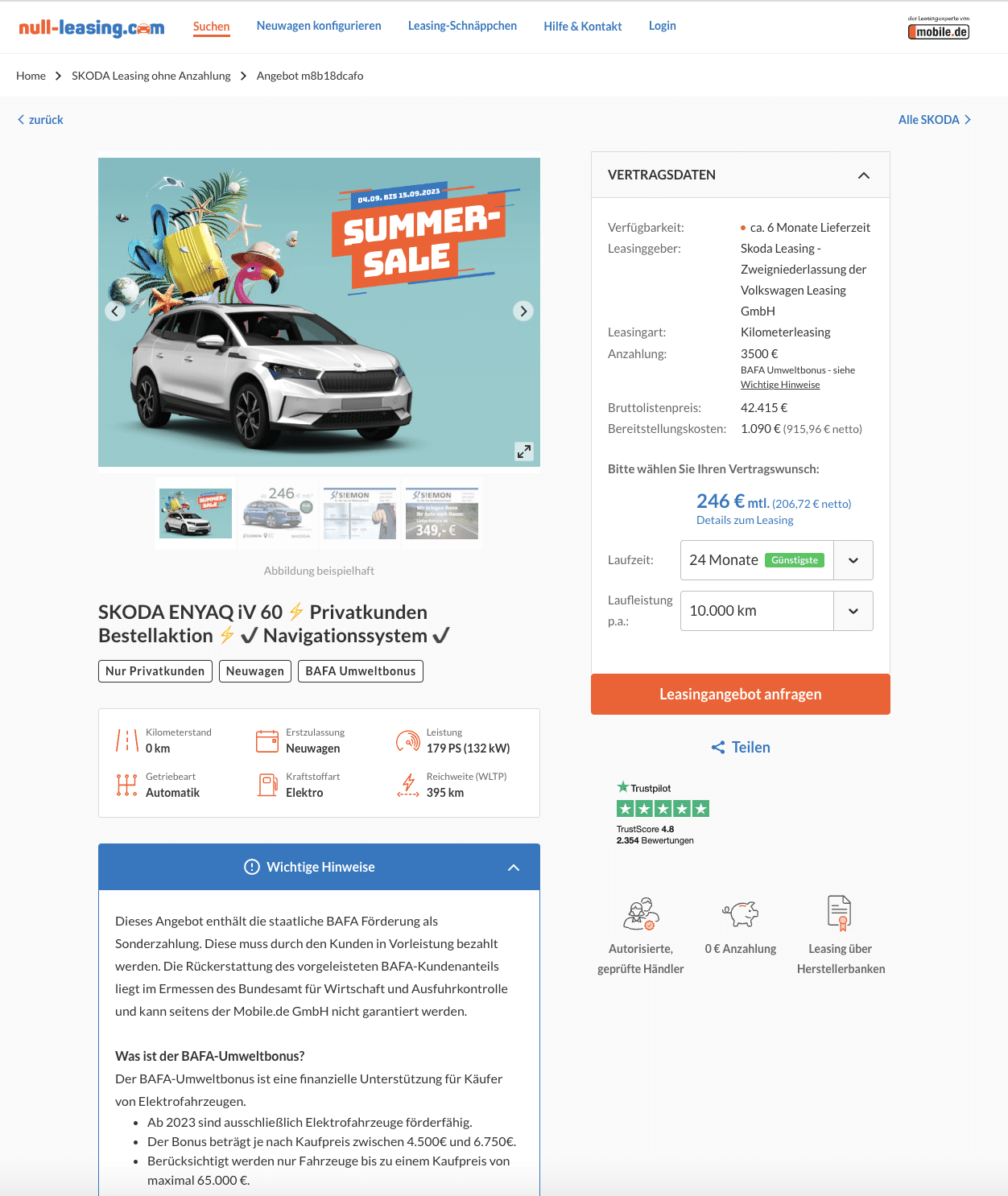Select the 349 € offer thumbnail
This screenshot has width=1008, height=1196.
[442, 513]
